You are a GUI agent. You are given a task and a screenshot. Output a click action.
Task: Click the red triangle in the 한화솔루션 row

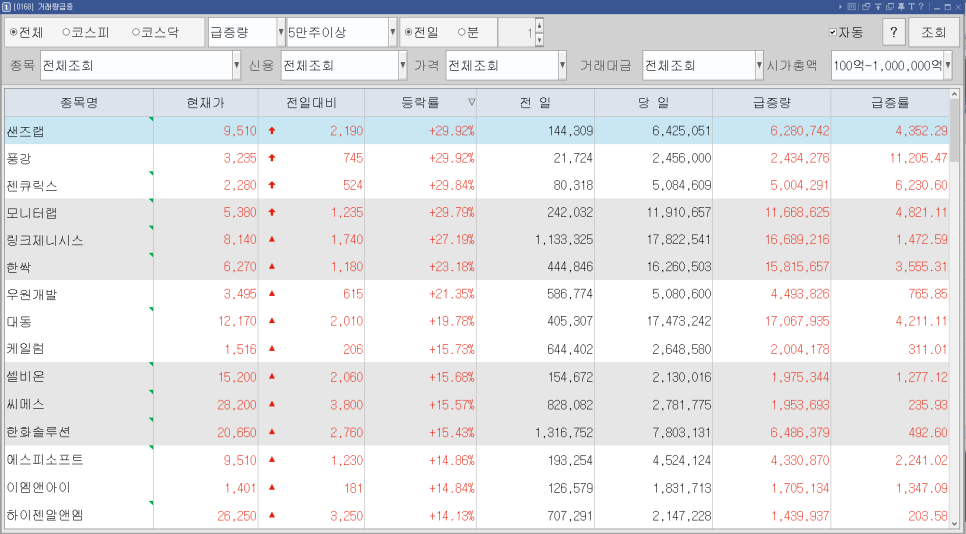tap(272, 431)
